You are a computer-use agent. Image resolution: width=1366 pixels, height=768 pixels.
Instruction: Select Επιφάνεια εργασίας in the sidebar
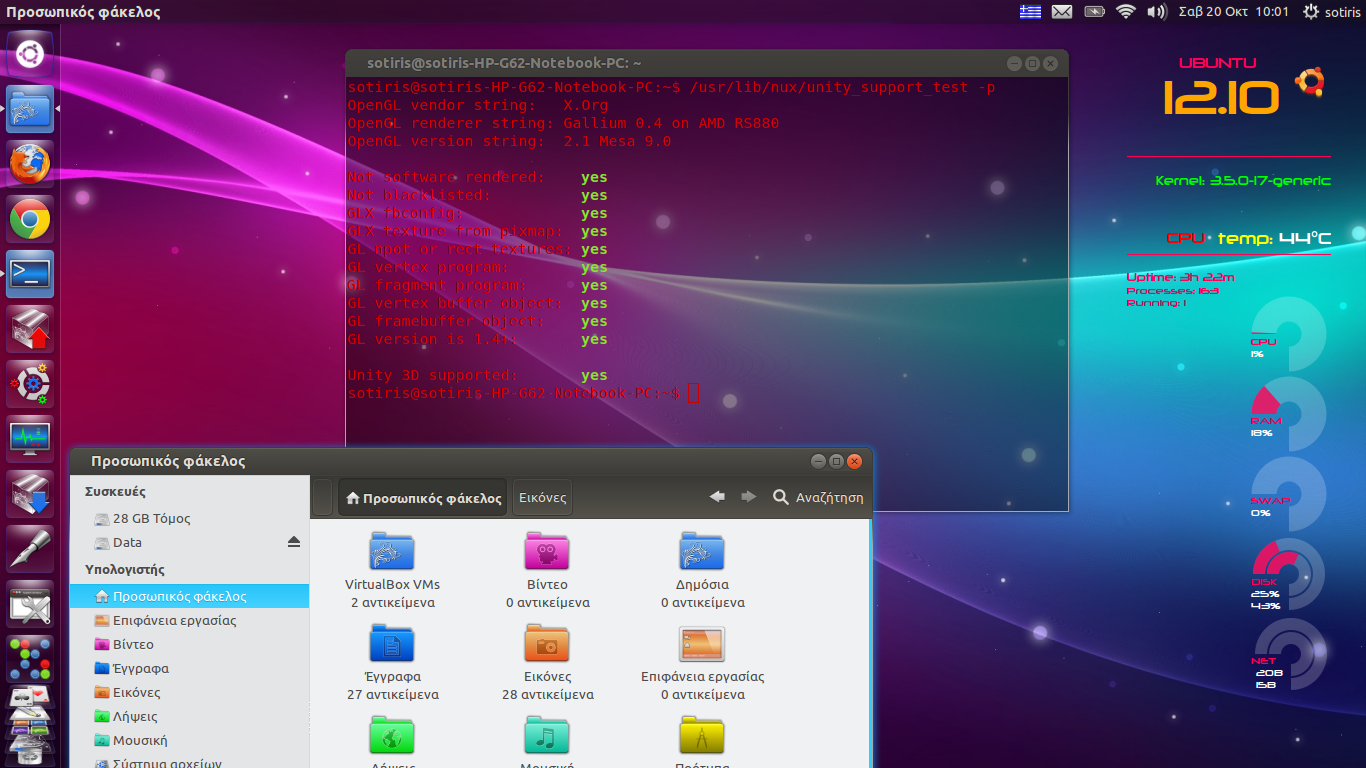click(x=190, y=620)
